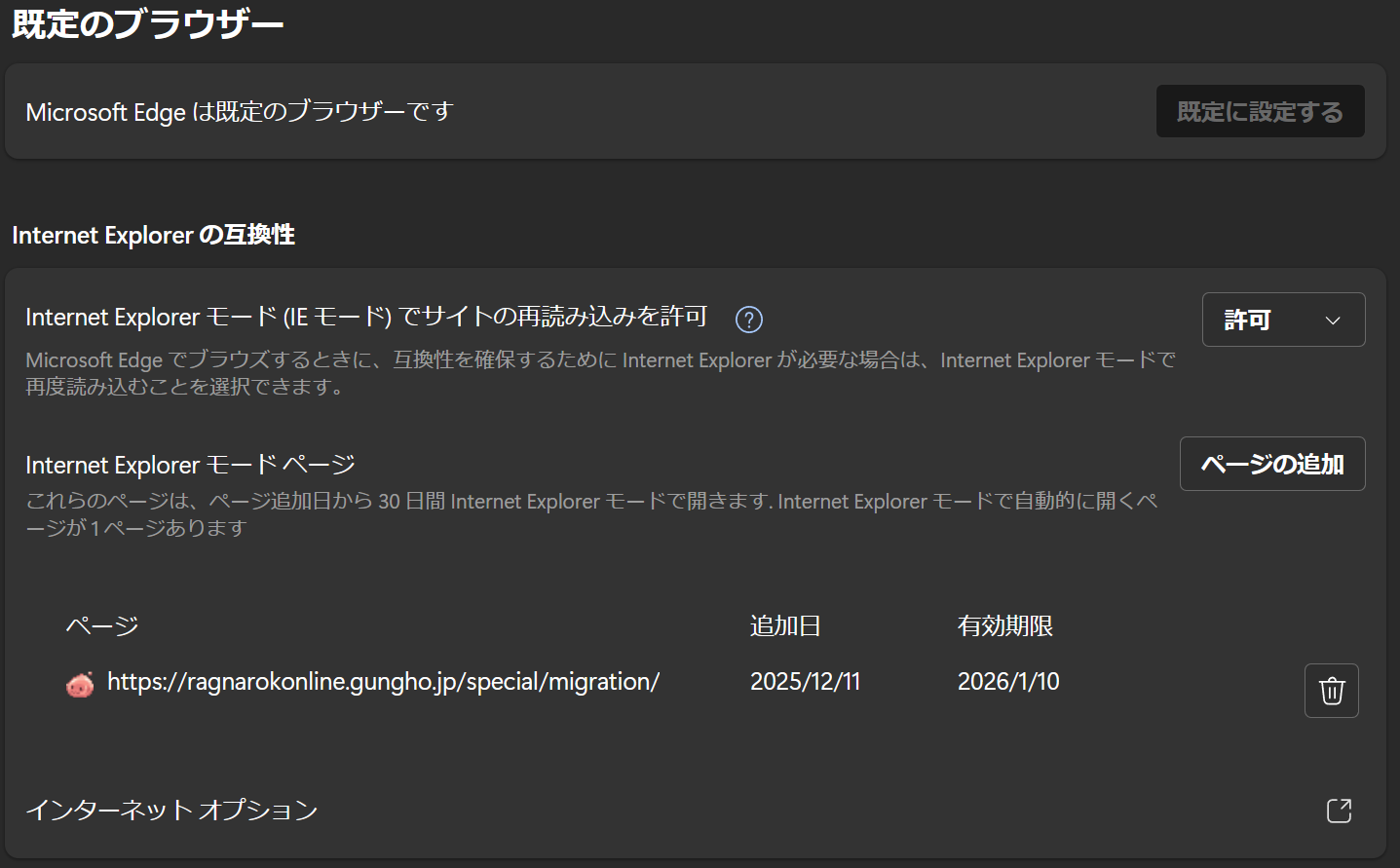The height and width of the screenshot is (868, 1400).
Task: Click the Microsoft Edge は既定のブラウザーです text
Action: 240,112
